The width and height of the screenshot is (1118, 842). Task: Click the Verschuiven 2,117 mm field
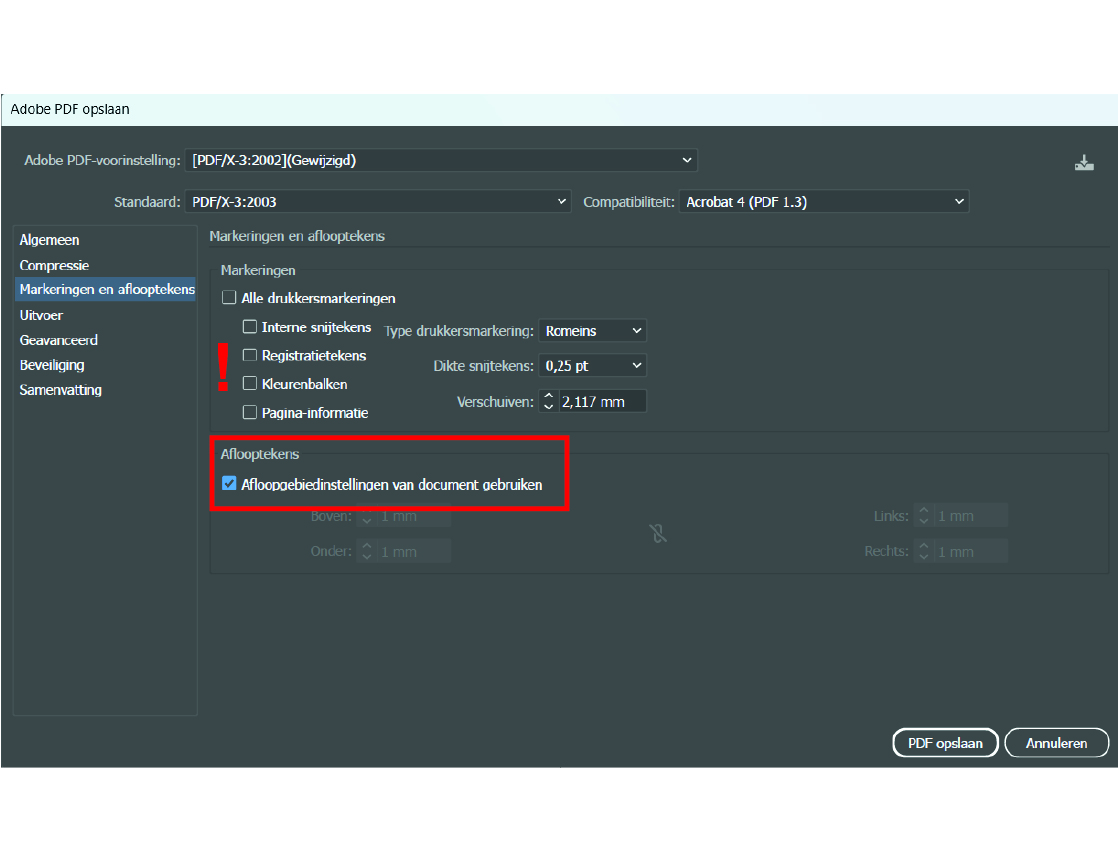click(x=601, y=402)
